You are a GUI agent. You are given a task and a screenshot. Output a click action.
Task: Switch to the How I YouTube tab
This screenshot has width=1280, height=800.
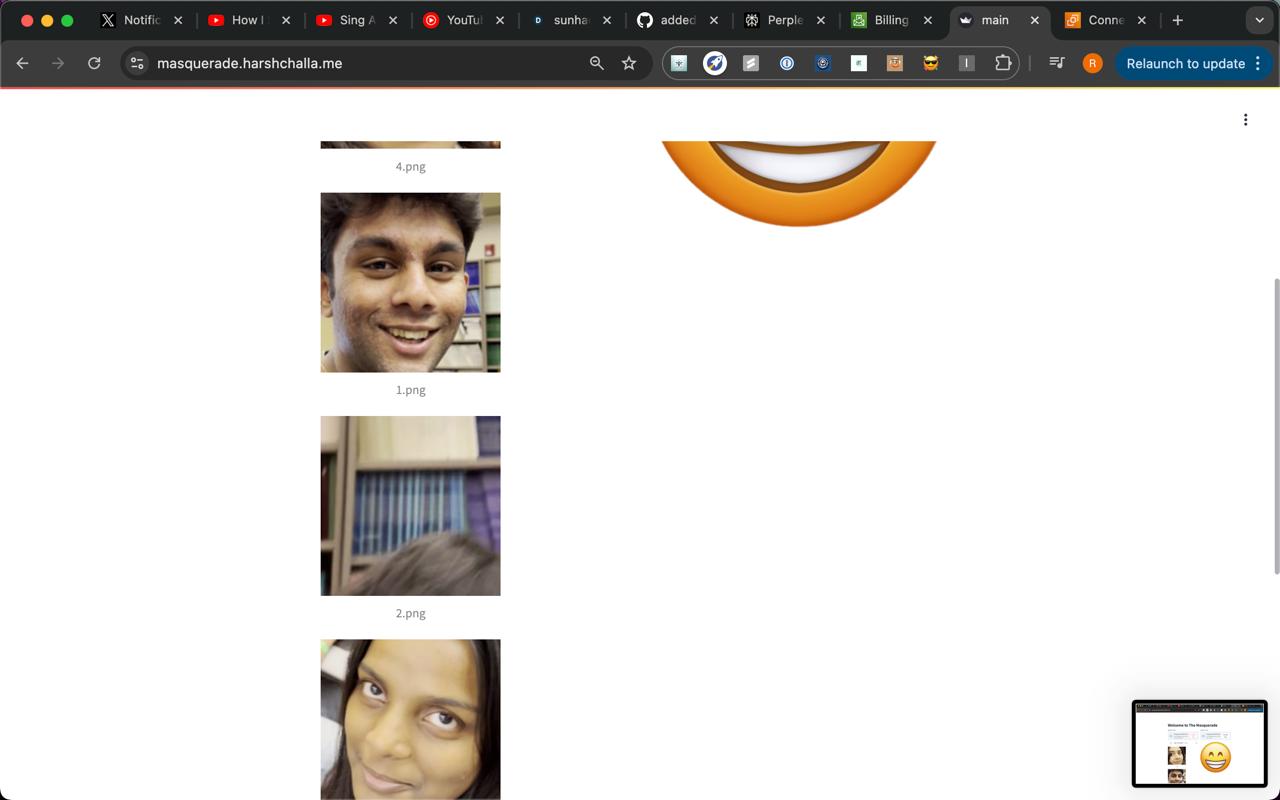point(249,20)
